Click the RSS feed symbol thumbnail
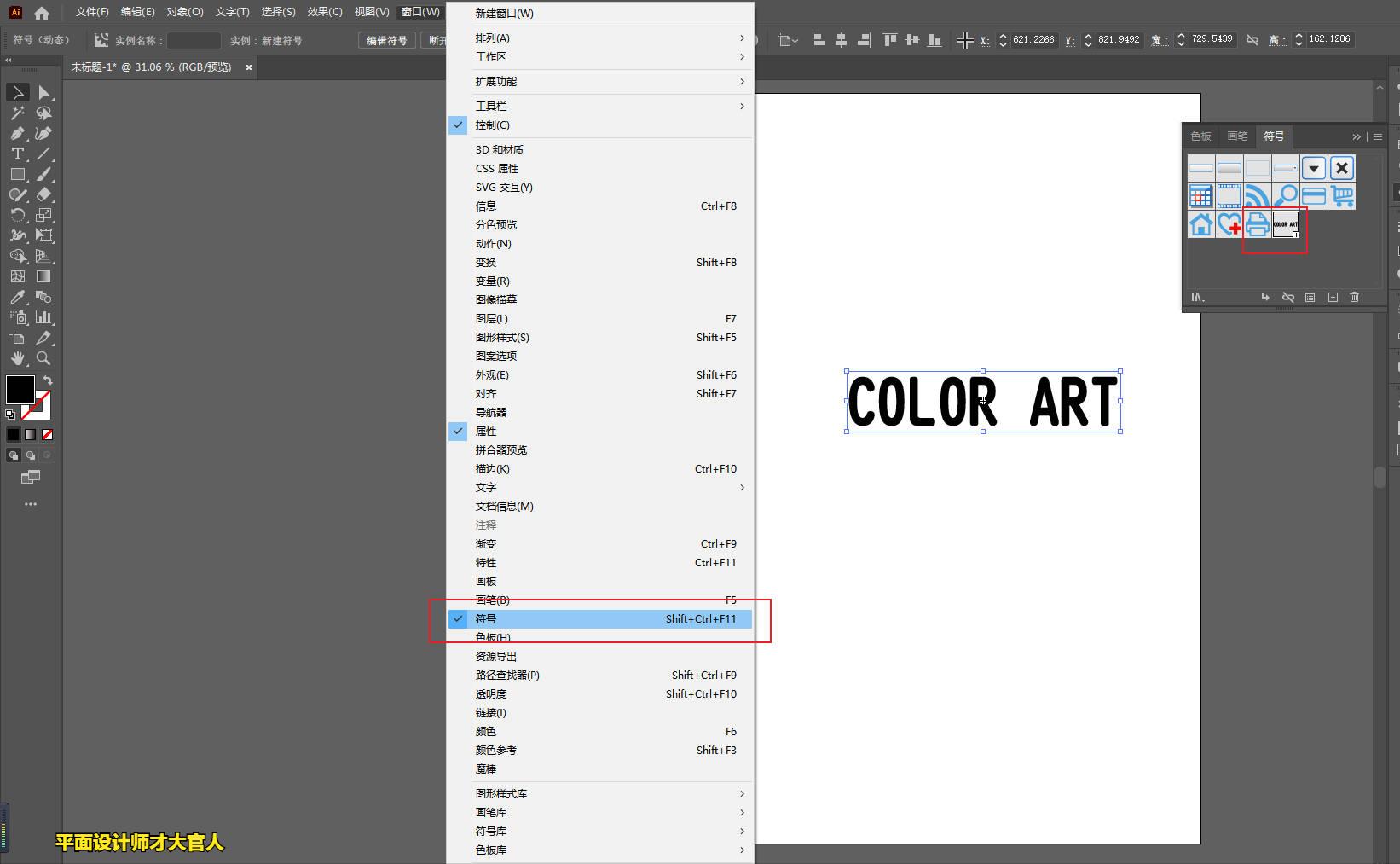Image resolution: width=1400 pixels, height=864 pixels. pyautogui.click(x=1257, y=196)
